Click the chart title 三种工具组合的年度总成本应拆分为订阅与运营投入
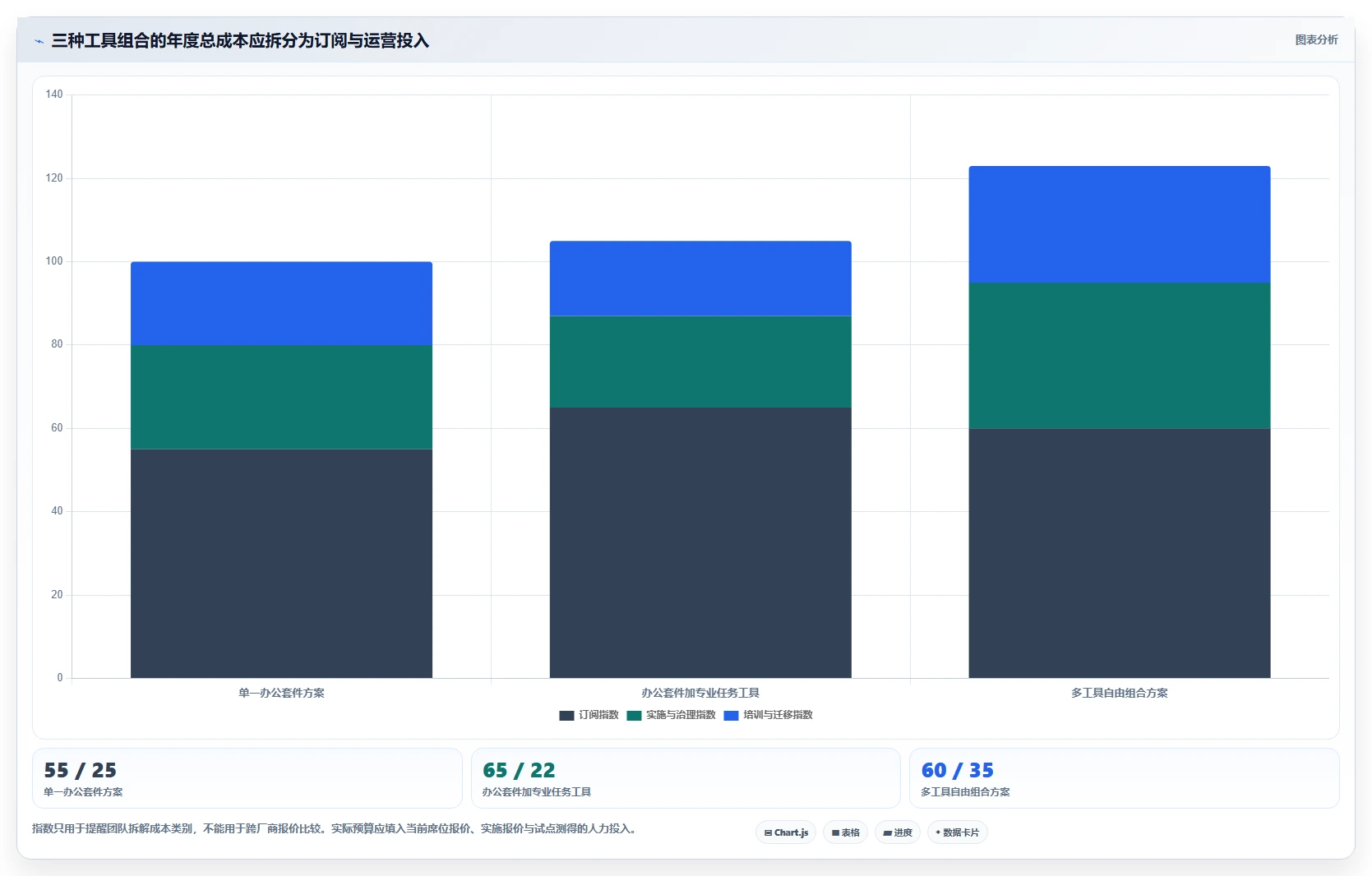The image size is (1372, 876). coord(240,40)
